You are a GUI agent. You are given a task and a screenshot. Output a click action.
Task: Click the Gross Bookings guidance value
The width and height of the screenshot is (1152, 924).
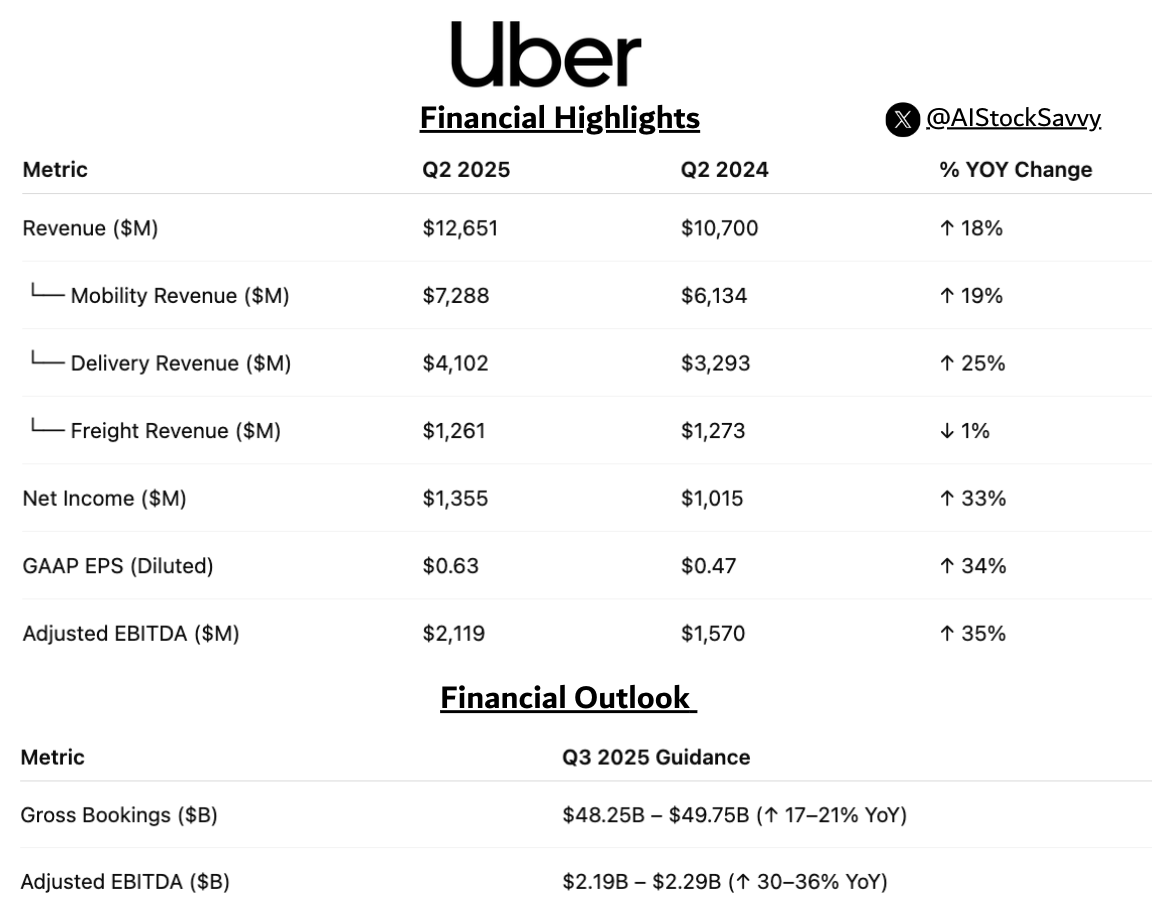(x=735, y=815)
